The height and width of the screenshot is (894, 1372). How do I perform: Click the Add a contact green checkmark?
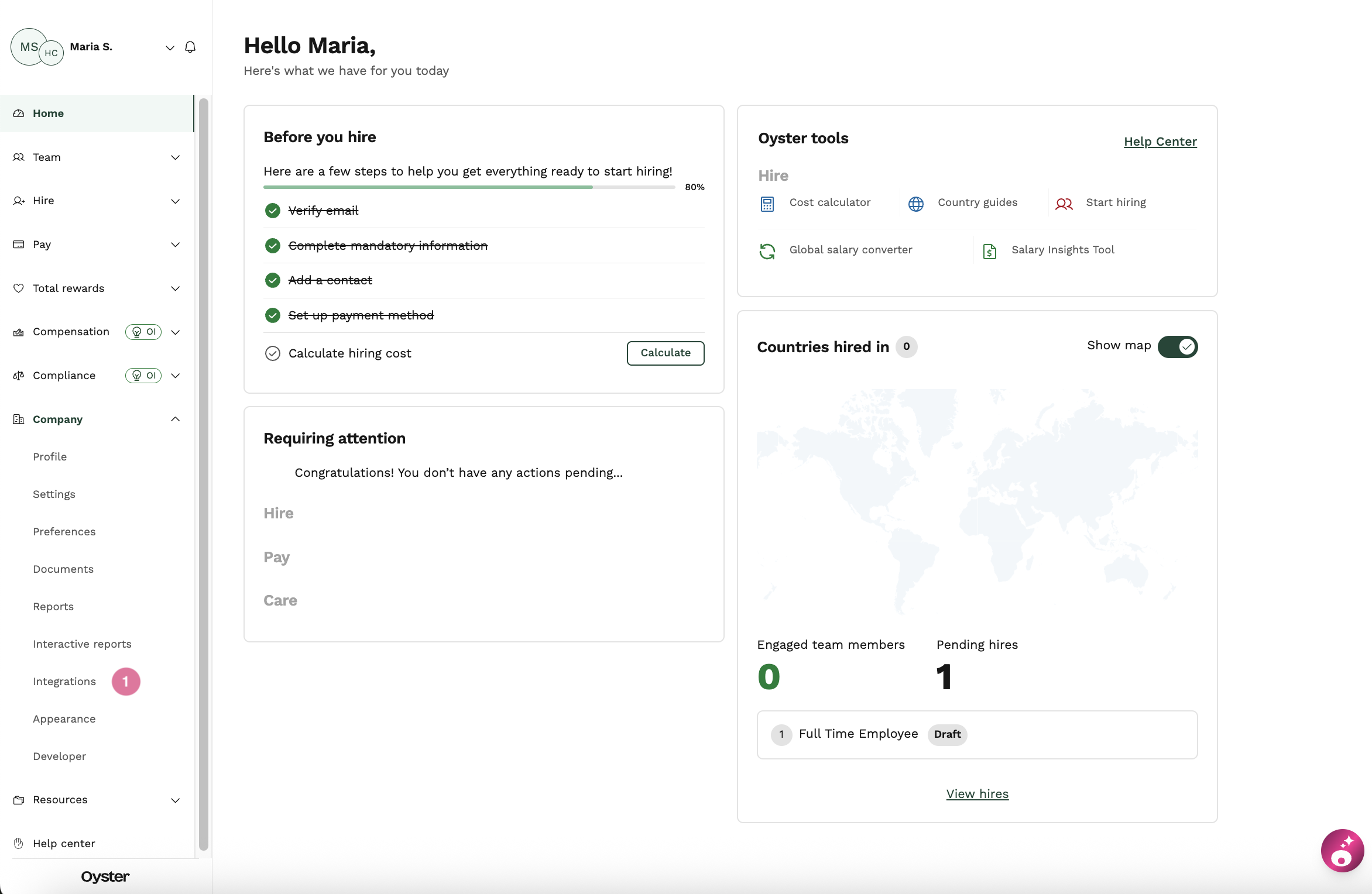tap(273, 280)
